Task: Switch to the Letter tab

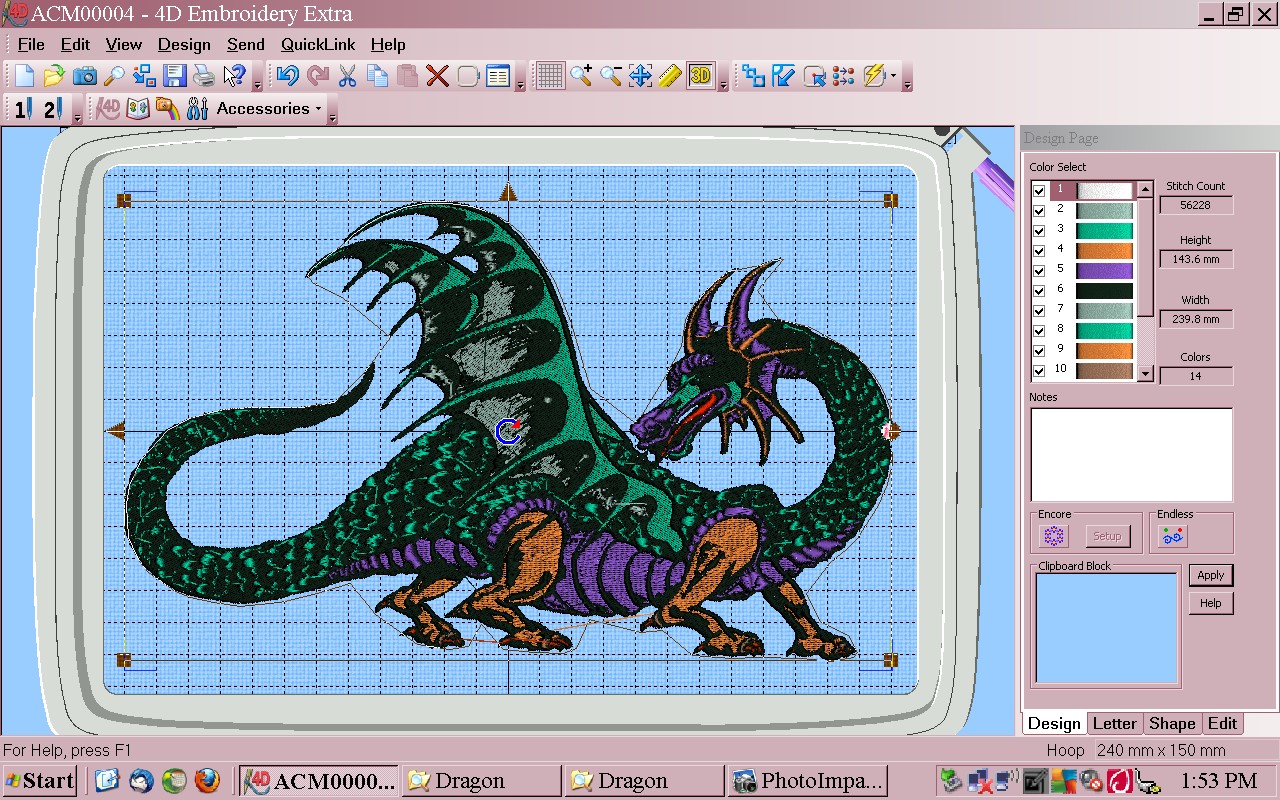Action: click(x=1114, y=723)
